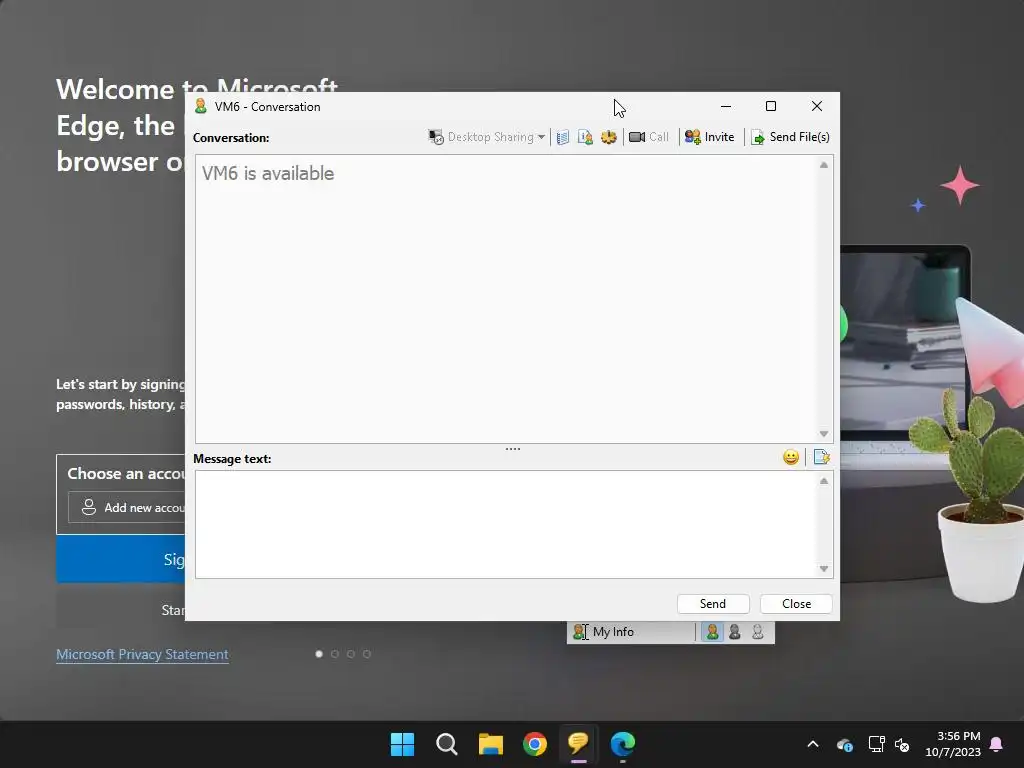Click message box scrollbar up arrow
This screenshot has height=768, width=1024.
[x=824, y=481]
